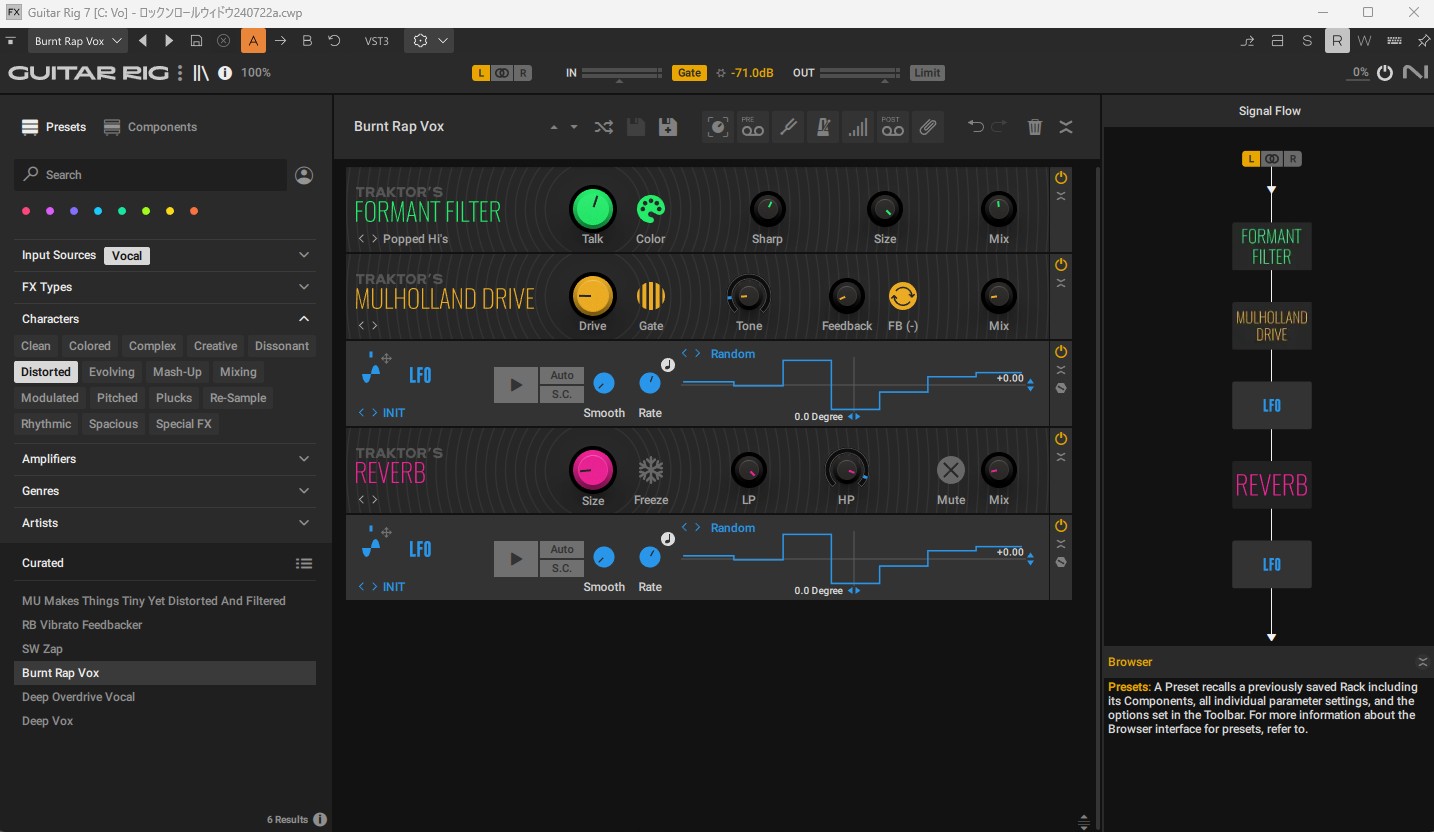Expand the Genres section

(x=304, y=491)
